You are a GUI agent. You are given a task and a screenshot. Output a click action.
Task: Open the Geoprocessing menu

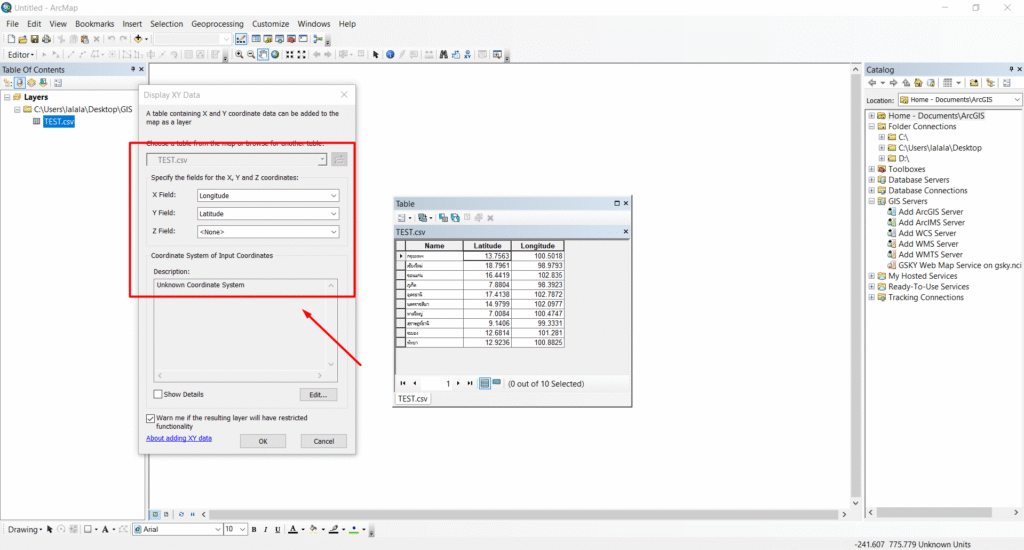point(217,24)
